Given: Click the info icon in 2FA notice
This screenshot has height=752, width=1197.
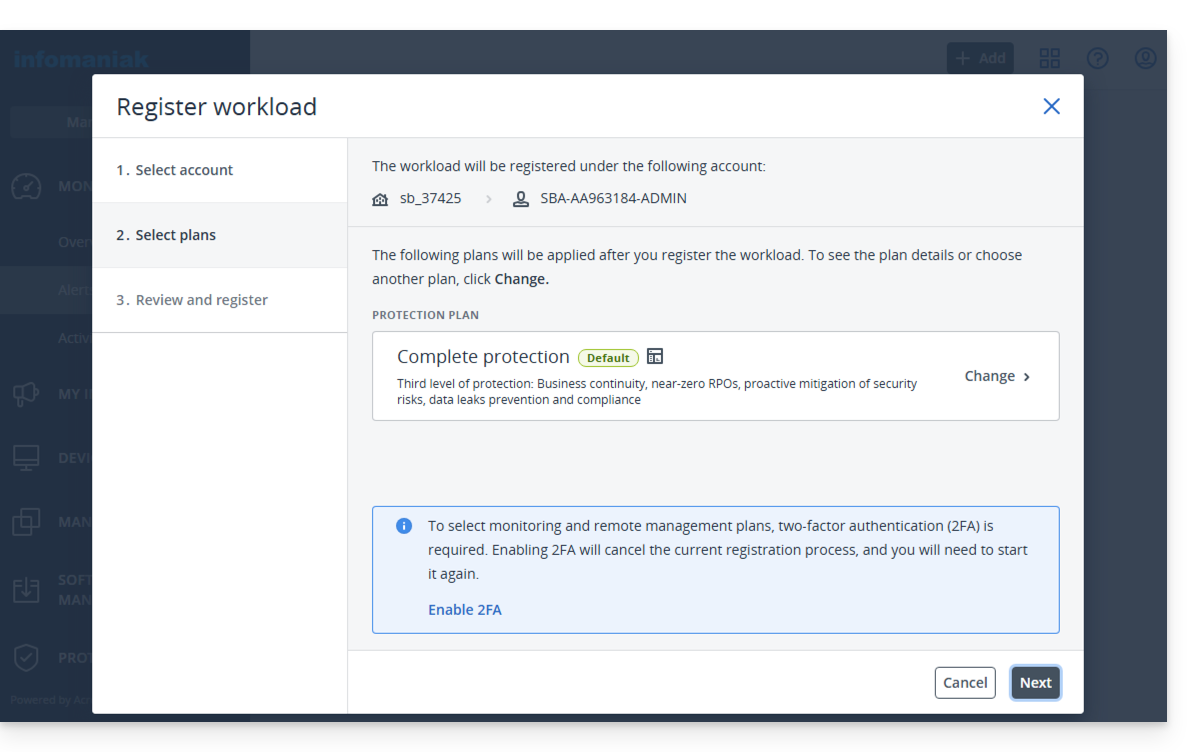Looking at the screenshot, I should click(404, 526).
